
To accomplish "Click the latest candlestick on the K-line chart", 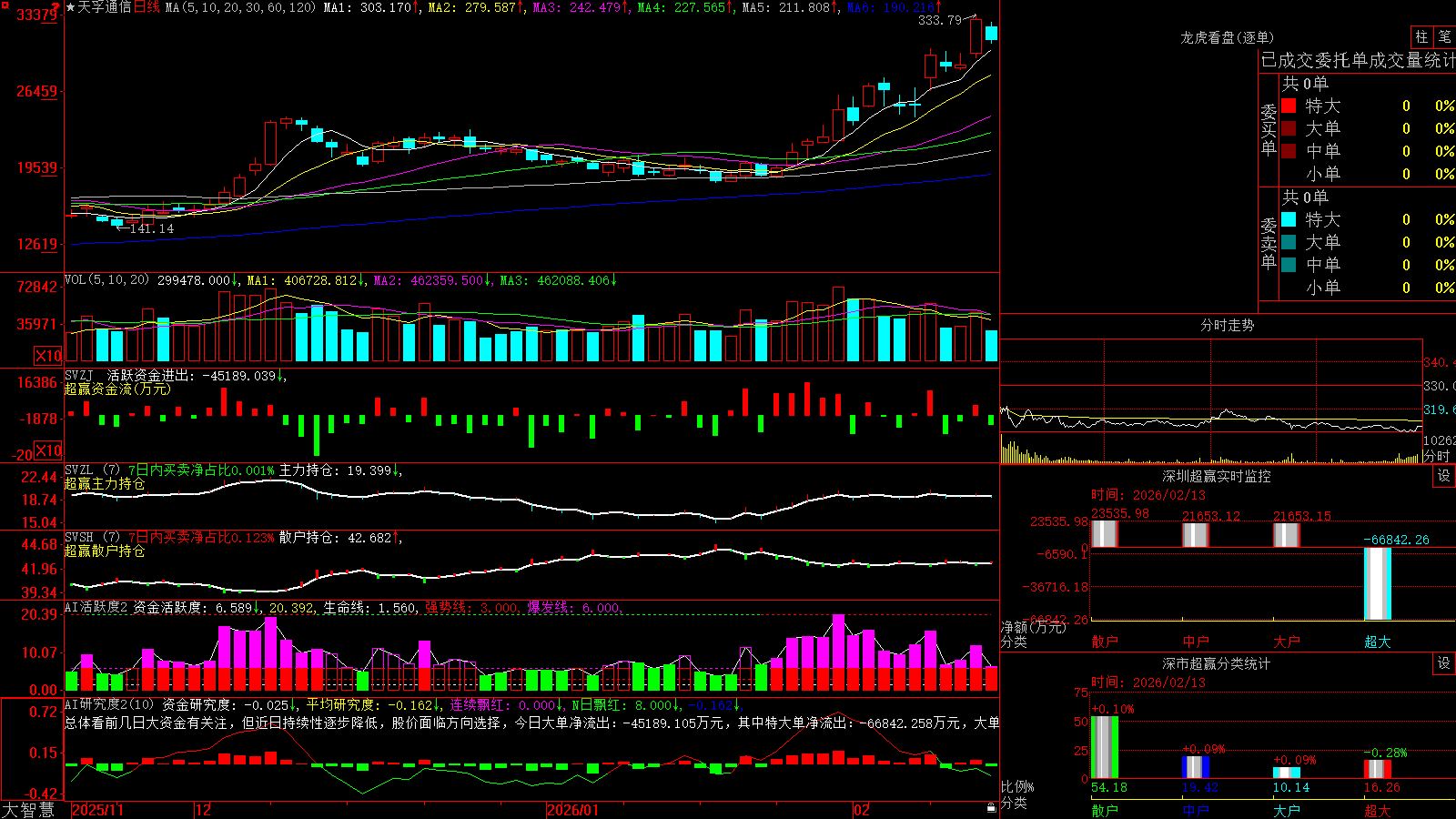I will [991, 33].
